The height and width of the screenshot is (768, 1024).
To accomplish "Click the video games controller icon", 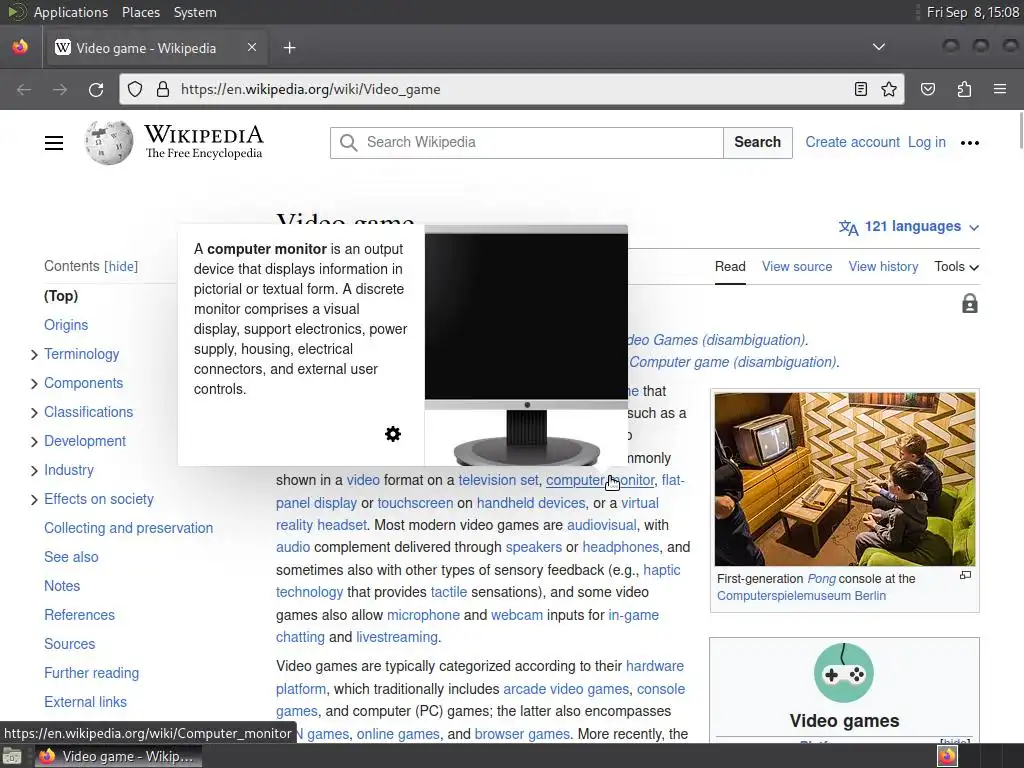I will click(844, 673).
